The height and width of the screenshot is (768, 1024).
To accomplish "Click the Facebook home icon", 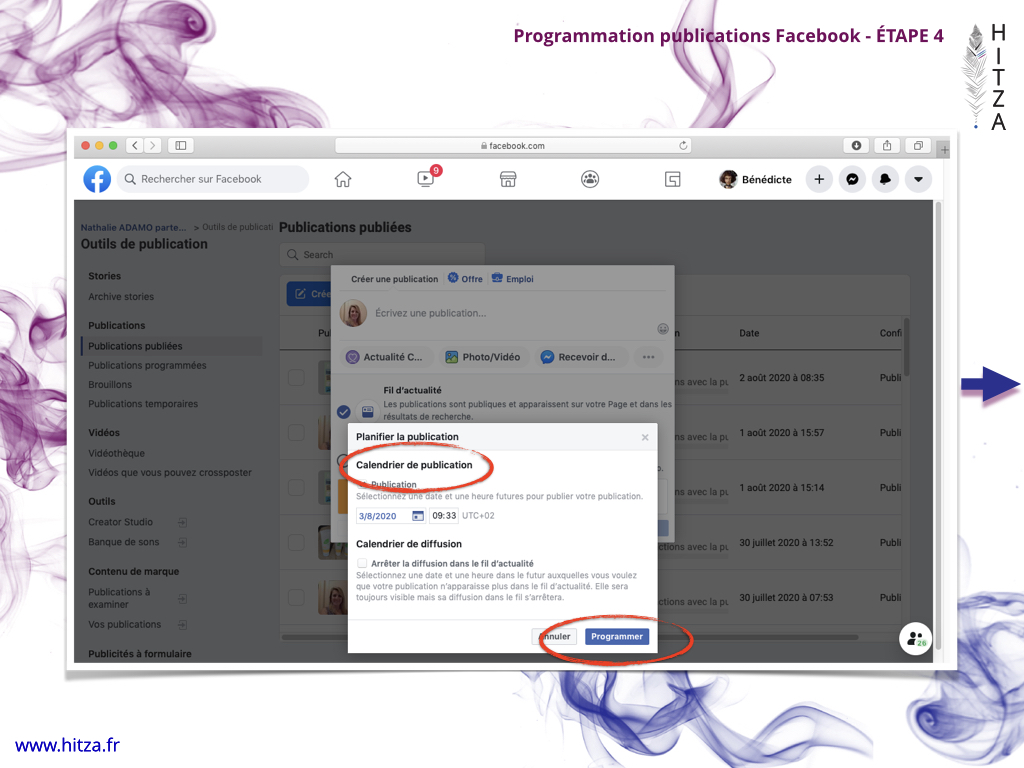I will (343, 179).
